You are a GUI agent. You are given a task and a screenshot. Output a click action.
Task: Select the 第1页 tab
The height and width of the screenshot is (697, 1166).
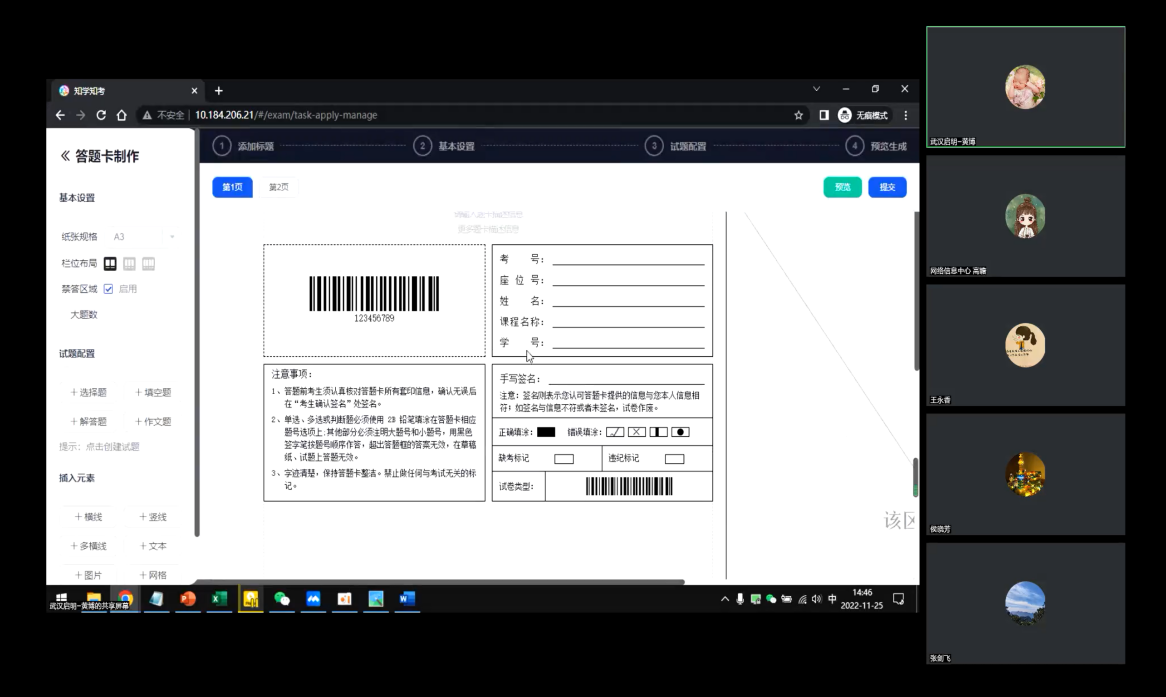232,187
